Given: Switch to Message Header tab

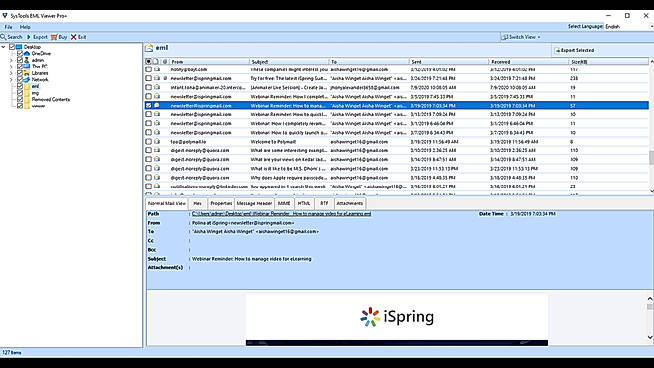Looking at the screenshot, I should [254, 203].
